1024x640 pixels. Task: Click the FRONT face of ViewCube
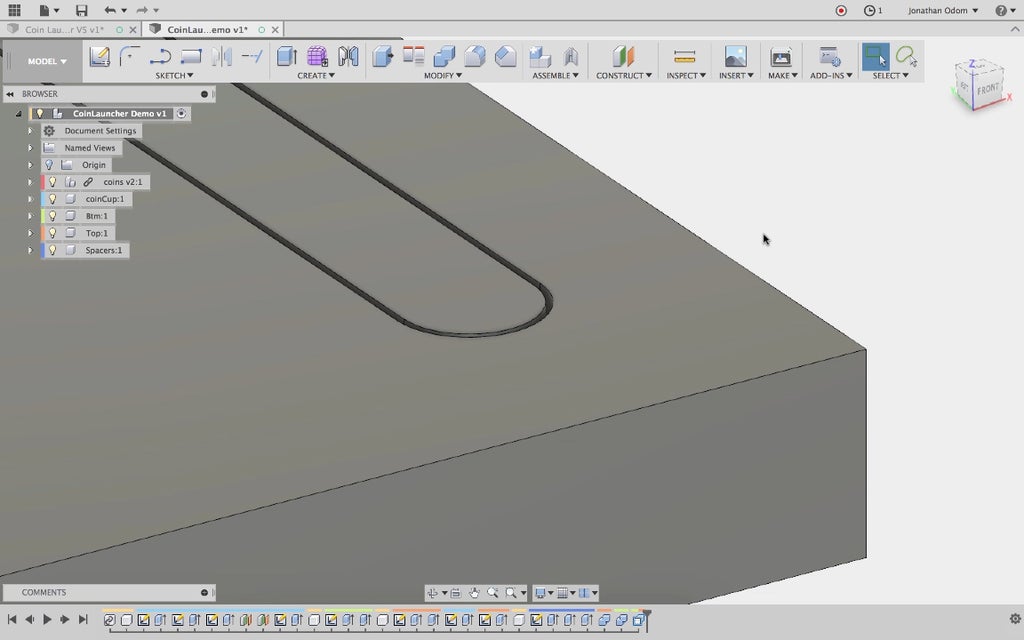click(988, 89)
